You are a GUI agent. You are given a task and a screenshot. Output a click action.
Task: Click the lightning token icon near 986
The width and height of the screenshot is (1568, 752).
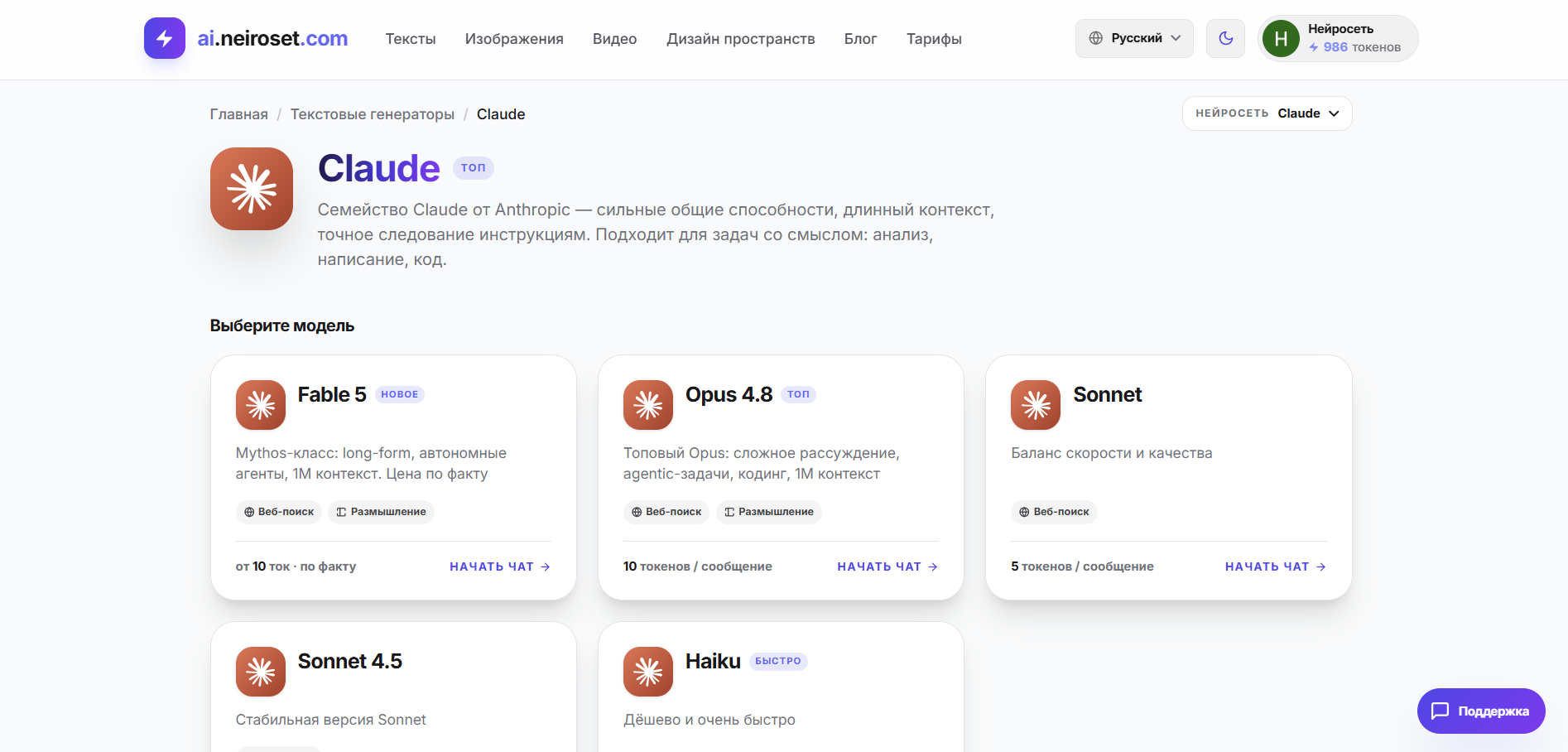1314,47
